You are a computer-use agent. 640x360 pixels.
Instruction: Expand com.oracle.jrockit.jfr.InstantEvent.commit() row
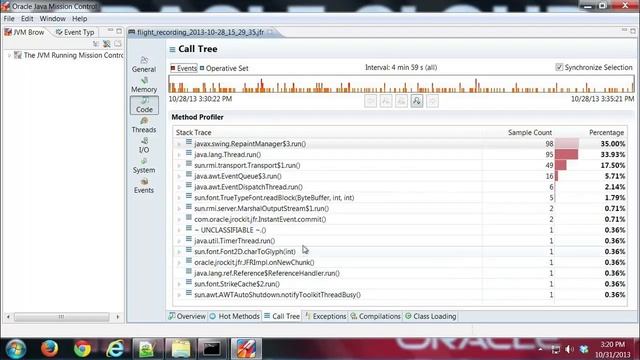pyautogui.click(x=179, y=220)
